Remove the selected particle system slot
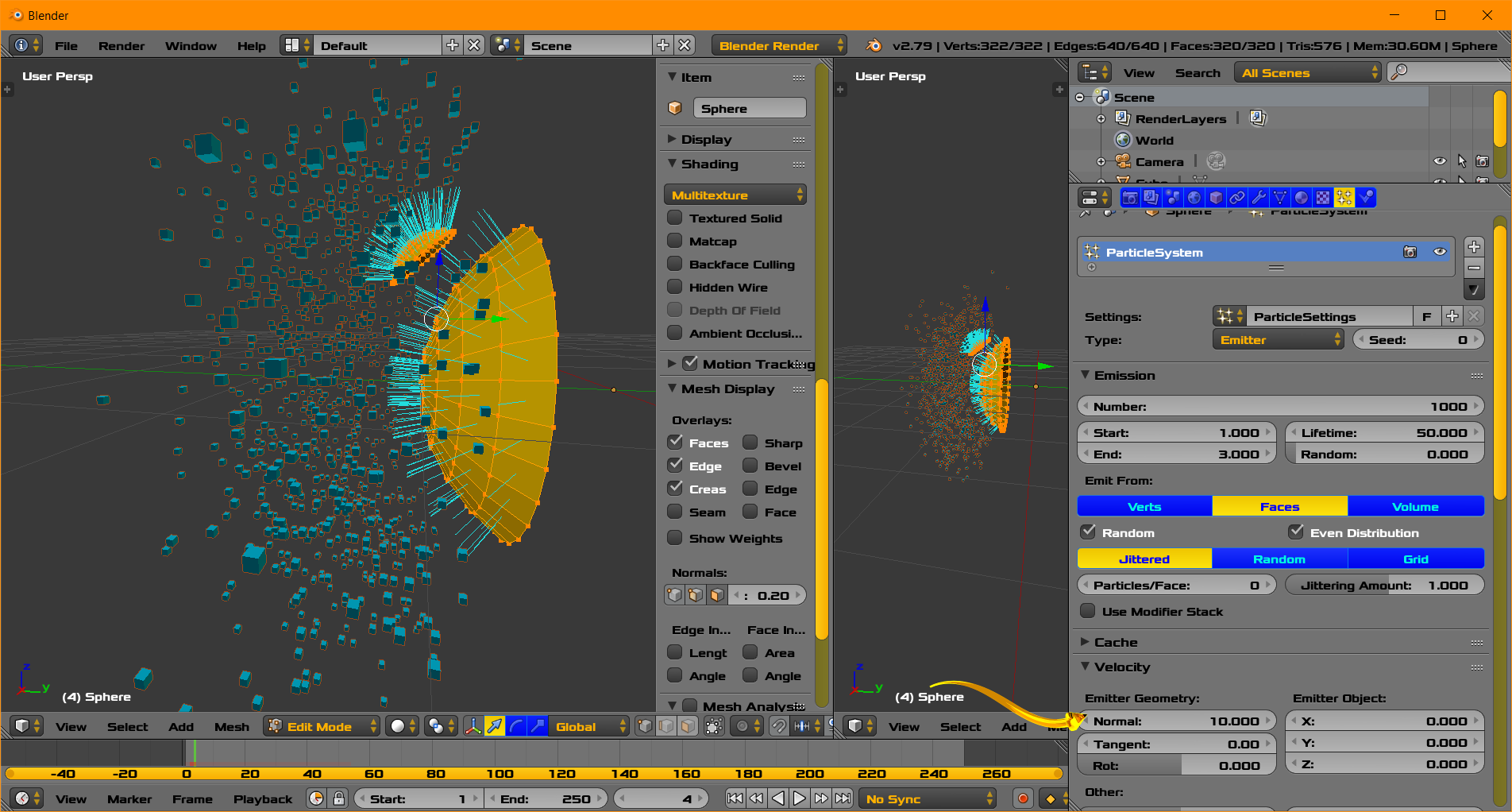The width and height of the screenshot is (1512, 812). click(x=1474, y=268)
